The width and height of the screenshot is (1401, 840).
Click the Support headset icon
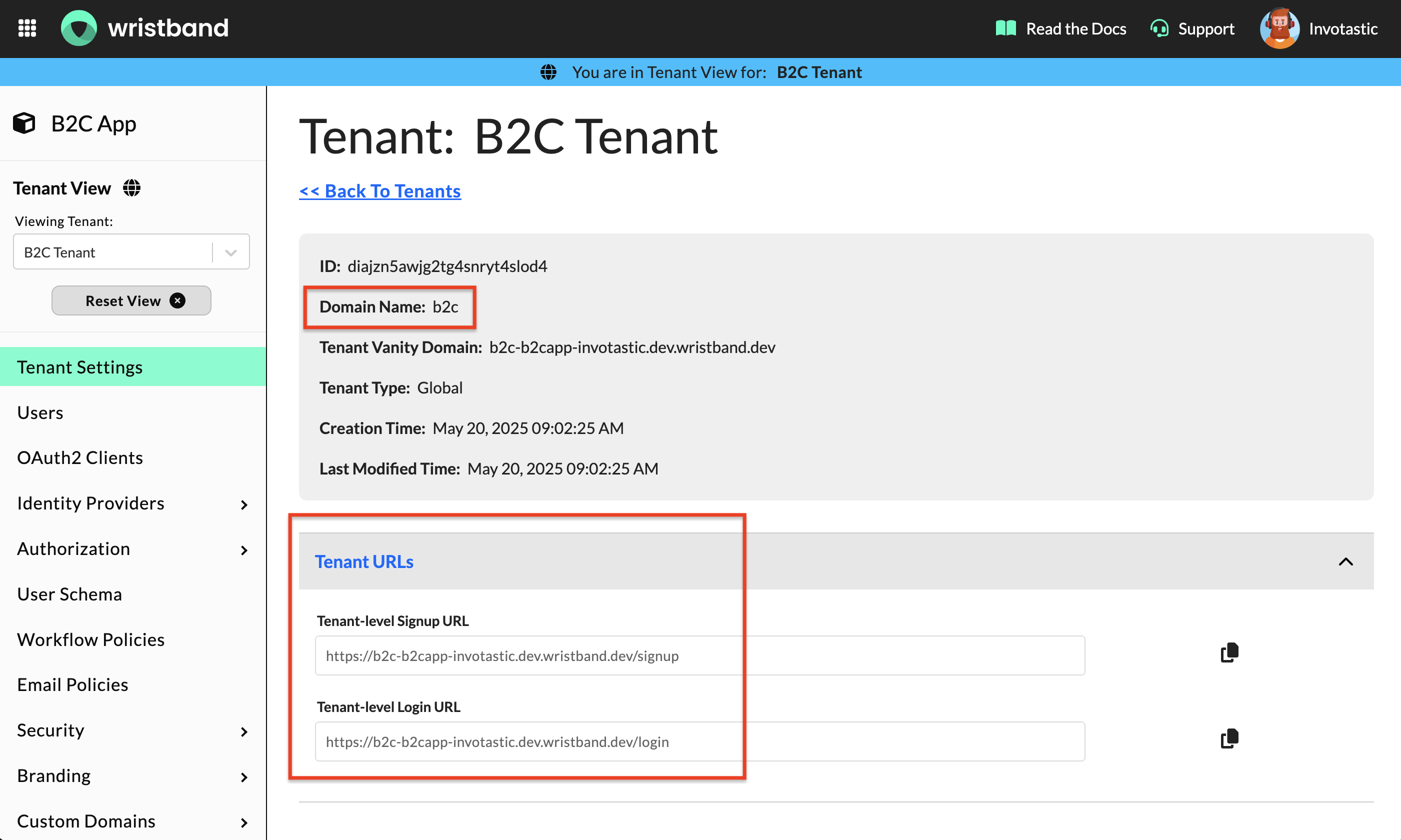1159,28
